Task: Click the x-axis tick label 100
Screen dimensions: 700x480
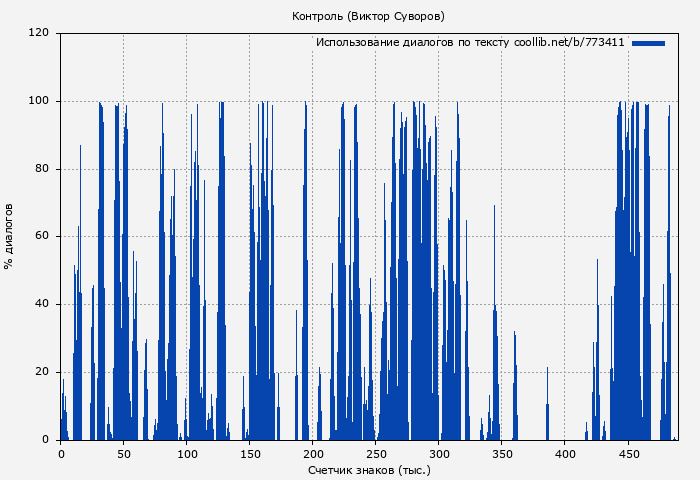Action: click(187, 454)
